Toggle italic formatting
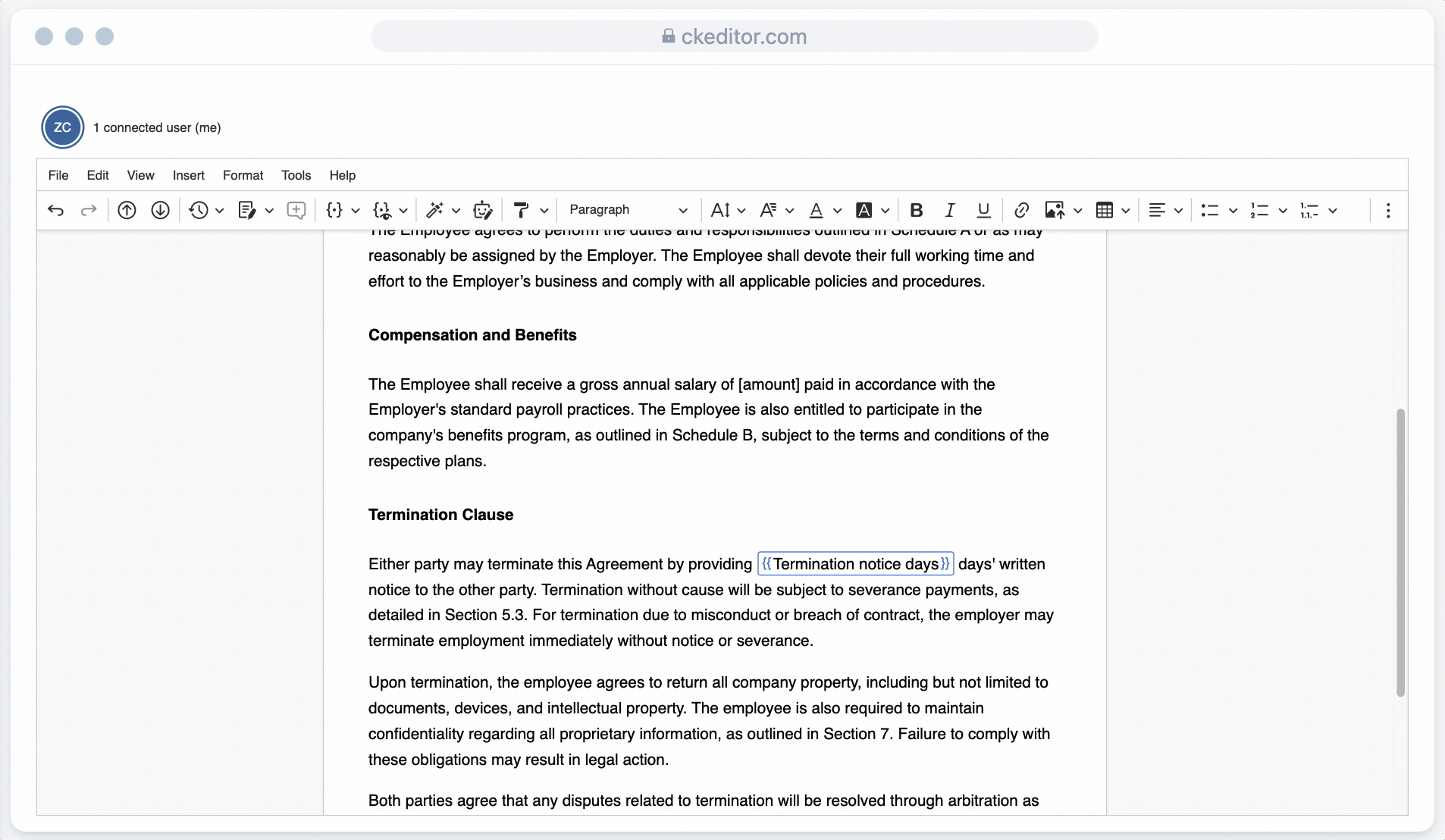Screen dimensions: 1445x840 pos(949,210)
